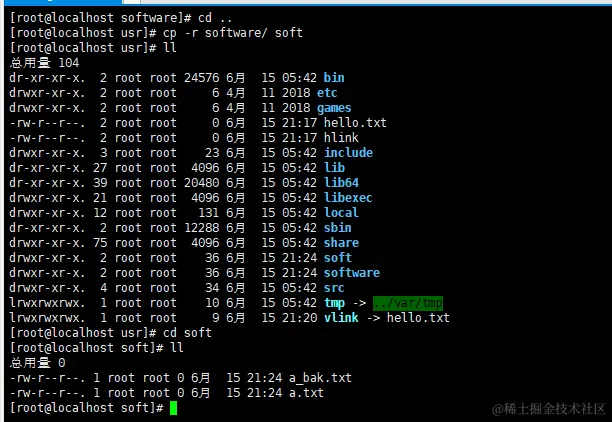Click the libexec directory name
The image size is (612, 422).
coord(348,198)
